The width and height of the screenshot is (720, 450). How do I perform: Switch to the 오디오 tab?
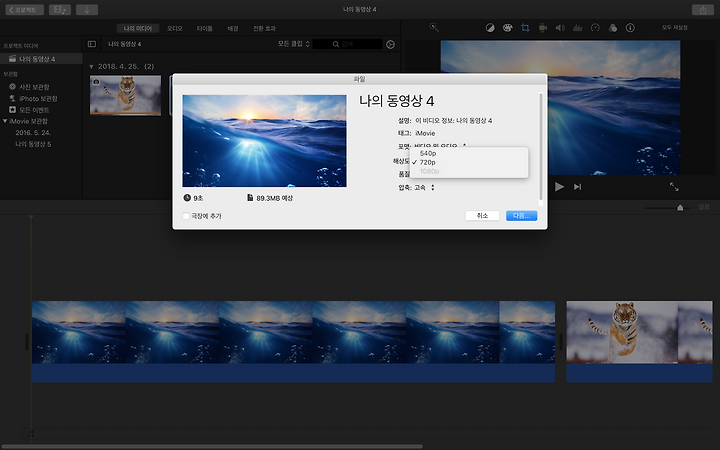point(174,28)
